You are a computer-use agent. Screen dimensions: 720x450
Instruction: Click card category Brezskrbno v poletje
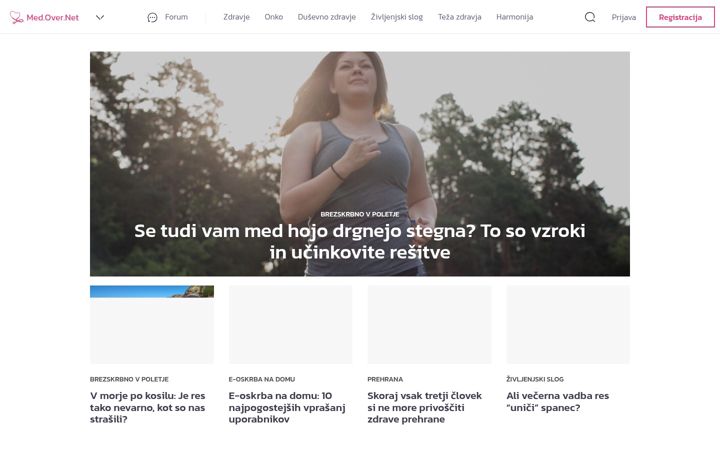click(x=129, y=379)
